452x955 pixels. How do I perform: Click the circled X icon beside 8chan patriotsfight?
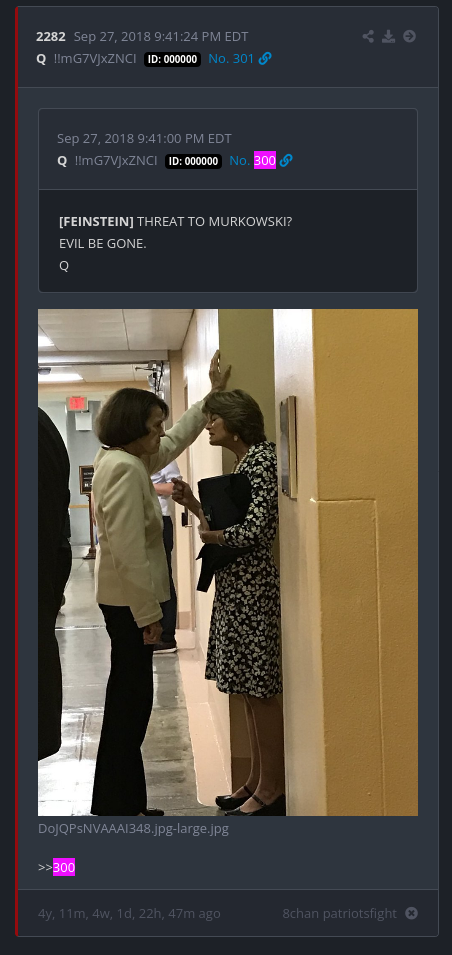coord(412,914)
